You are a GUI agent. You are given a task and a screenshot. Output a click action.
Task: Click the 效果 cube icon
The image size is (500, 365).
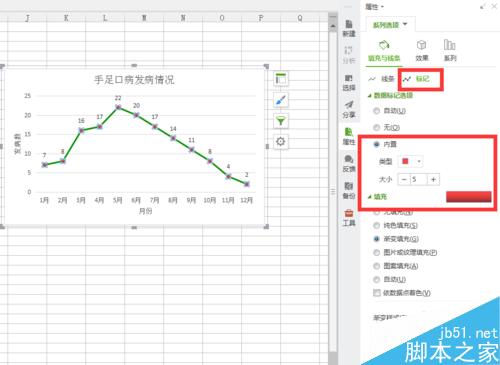(422, 45)
